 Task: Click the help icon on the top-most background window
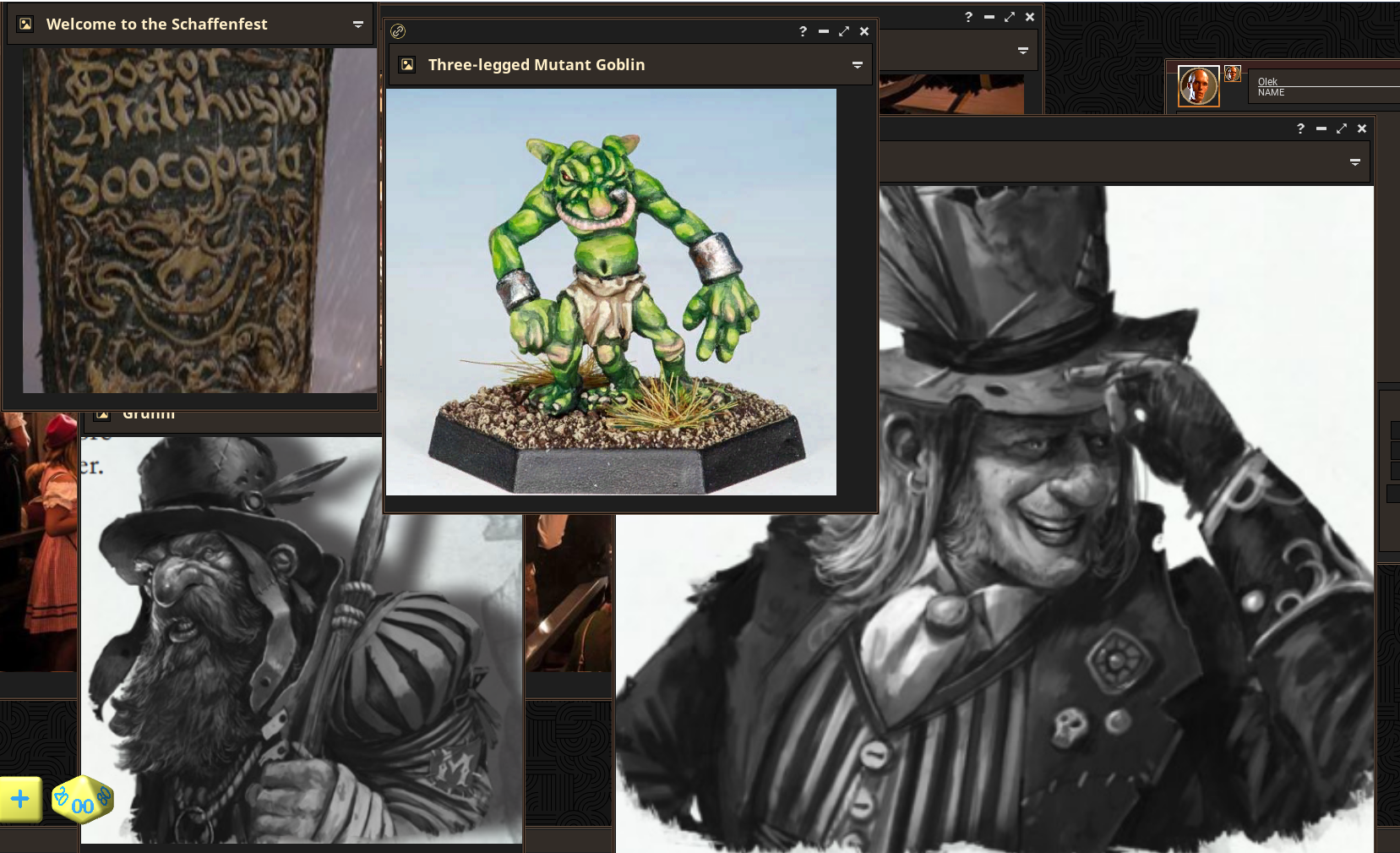[968, 17]
